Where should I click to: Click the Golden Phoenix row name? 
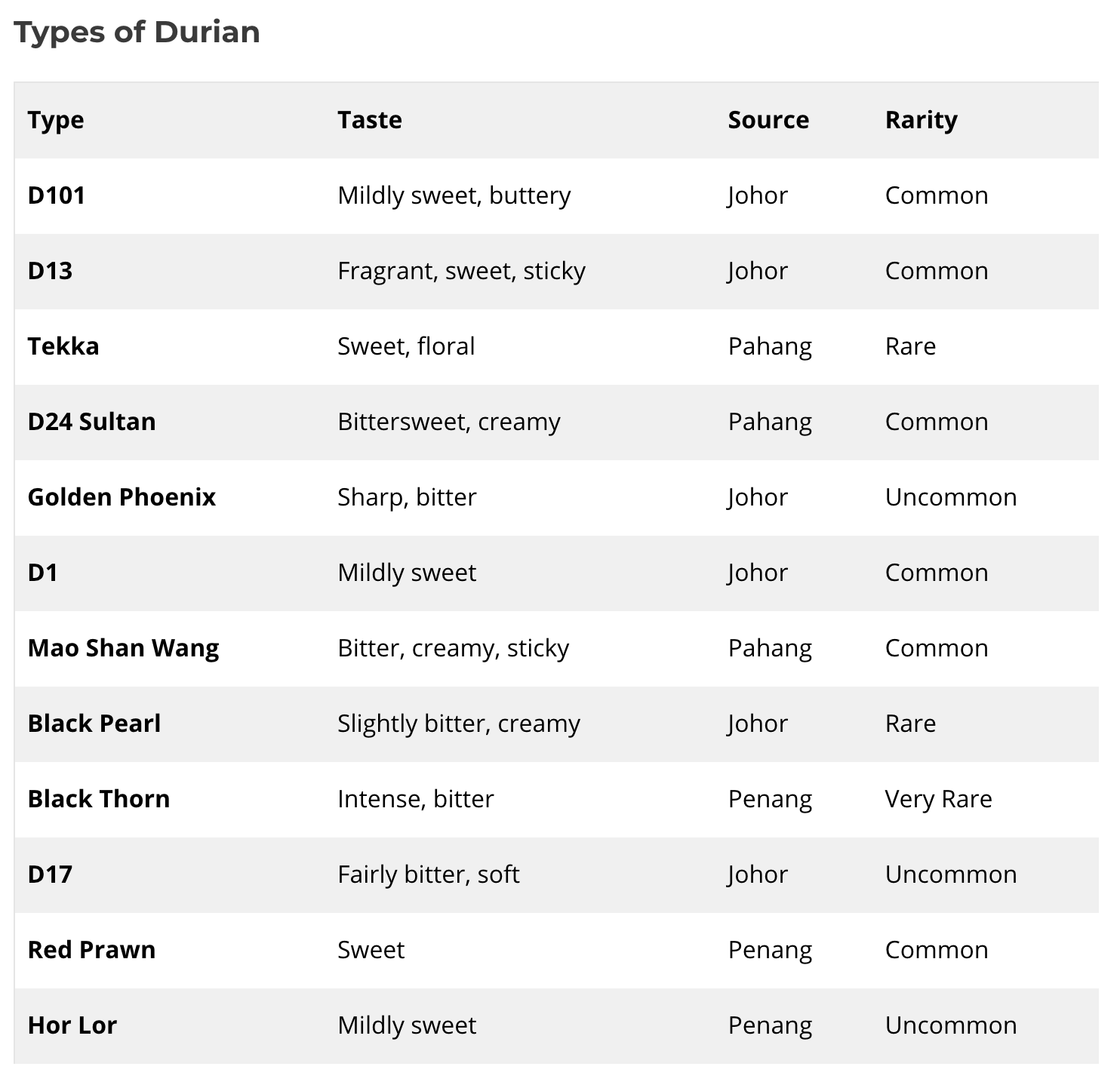122,497
